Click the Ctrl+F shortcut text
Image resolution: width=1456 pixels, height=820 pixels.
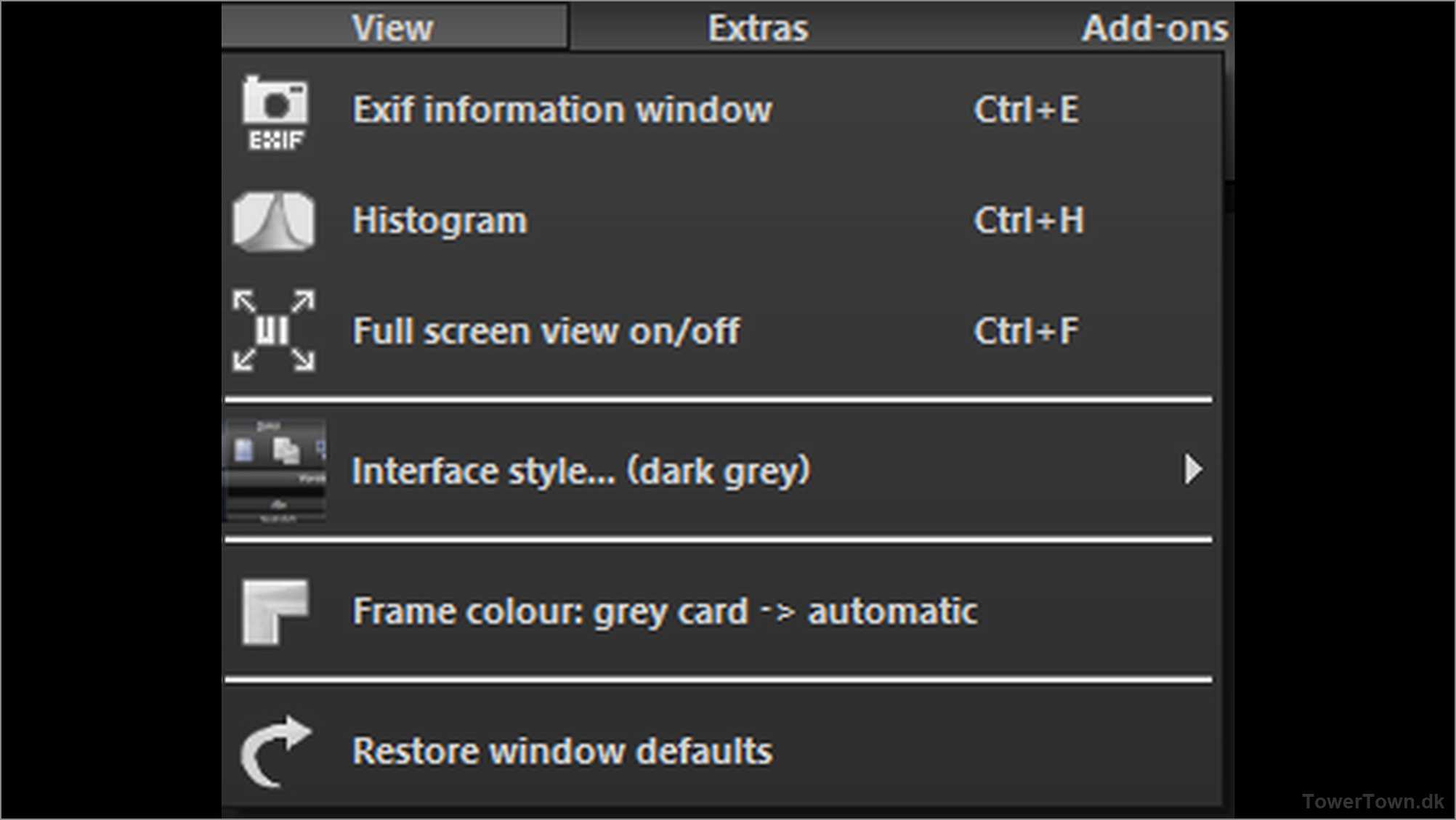coord(1026,331)
